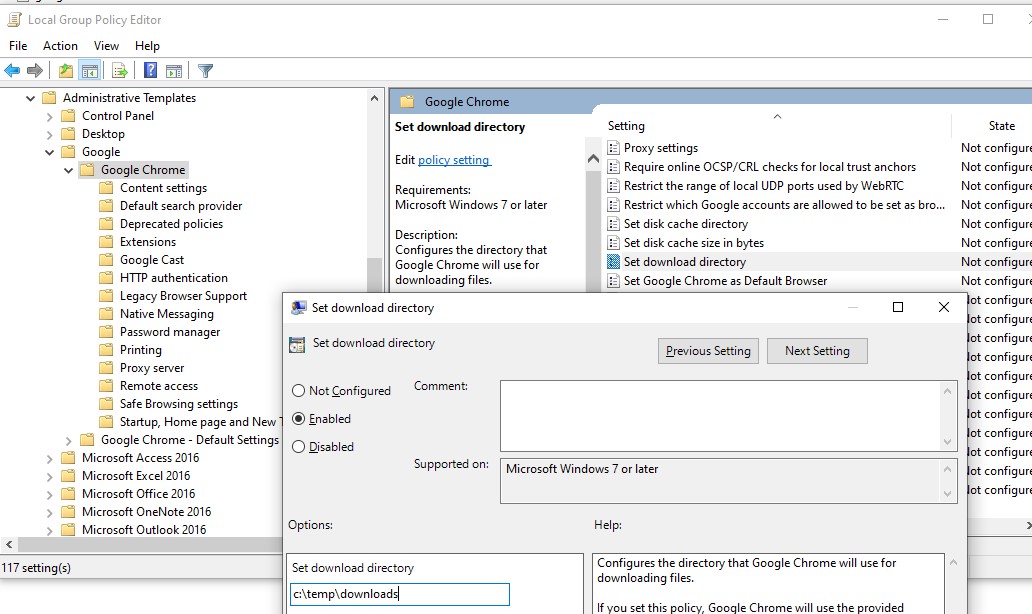The height and width of the screenshot is (614, 1032).
Task: Toggle the Show/Hide Action Pane icon
Action: pos(174,70)
